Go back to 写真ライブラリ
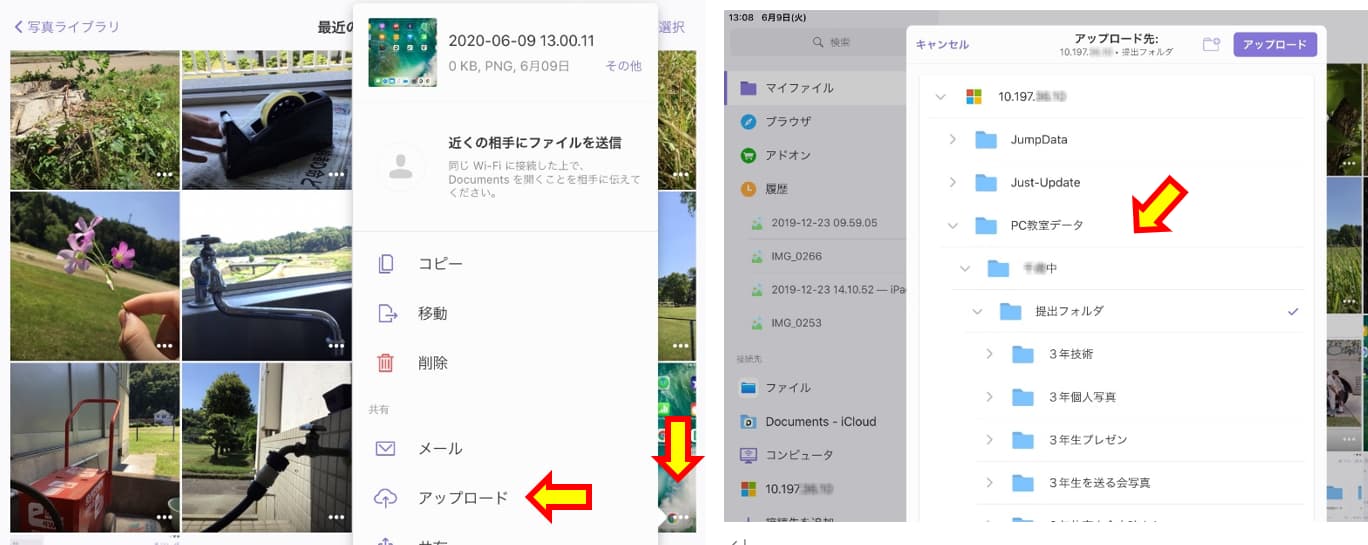 (66, 27)
